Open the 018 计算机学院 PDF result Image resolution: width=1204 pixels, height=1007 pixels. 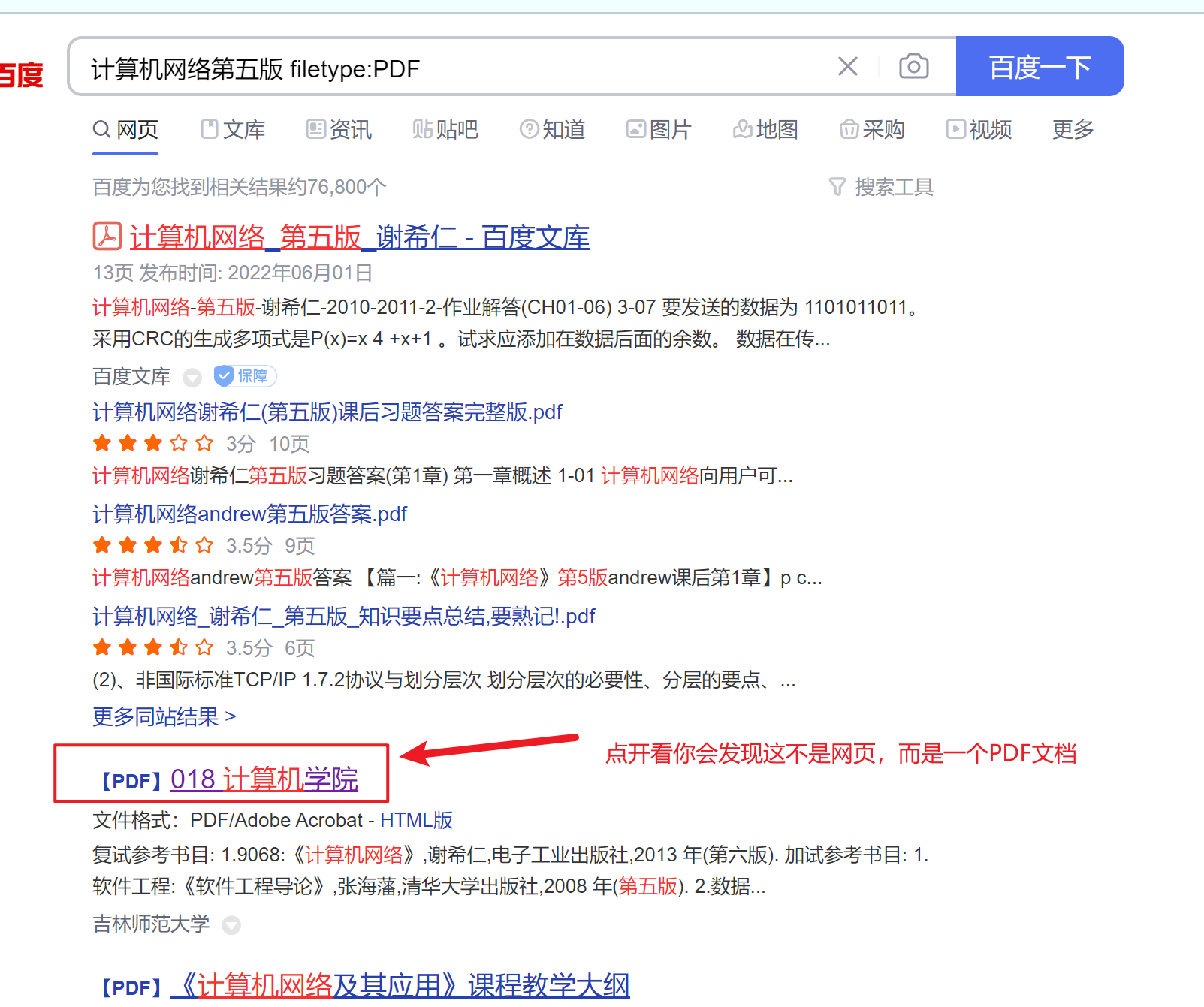(x=264, y=779)
